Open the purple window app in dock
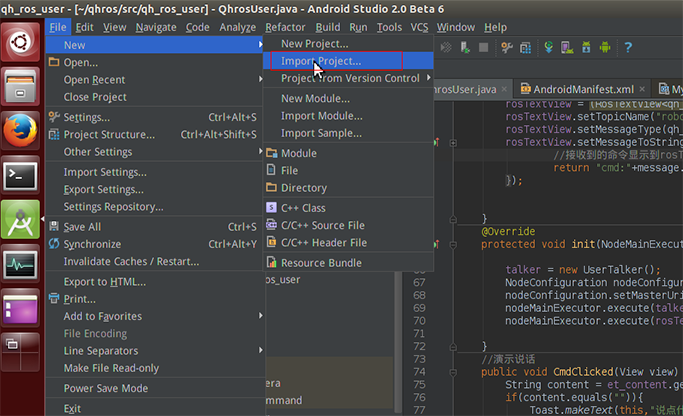Screen dimensions: 683x416 tap(20, 308)
